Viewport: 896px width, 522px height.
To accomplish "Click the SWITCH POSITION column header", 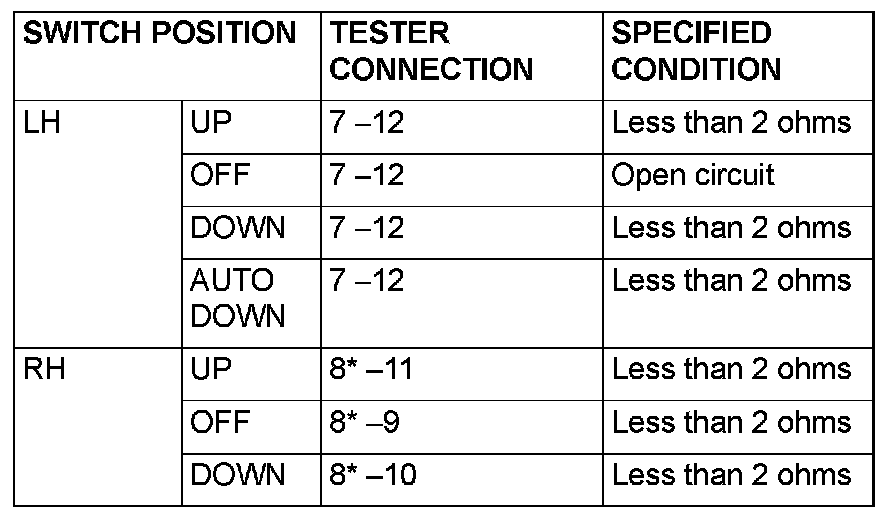I will [x=160, y=34].
